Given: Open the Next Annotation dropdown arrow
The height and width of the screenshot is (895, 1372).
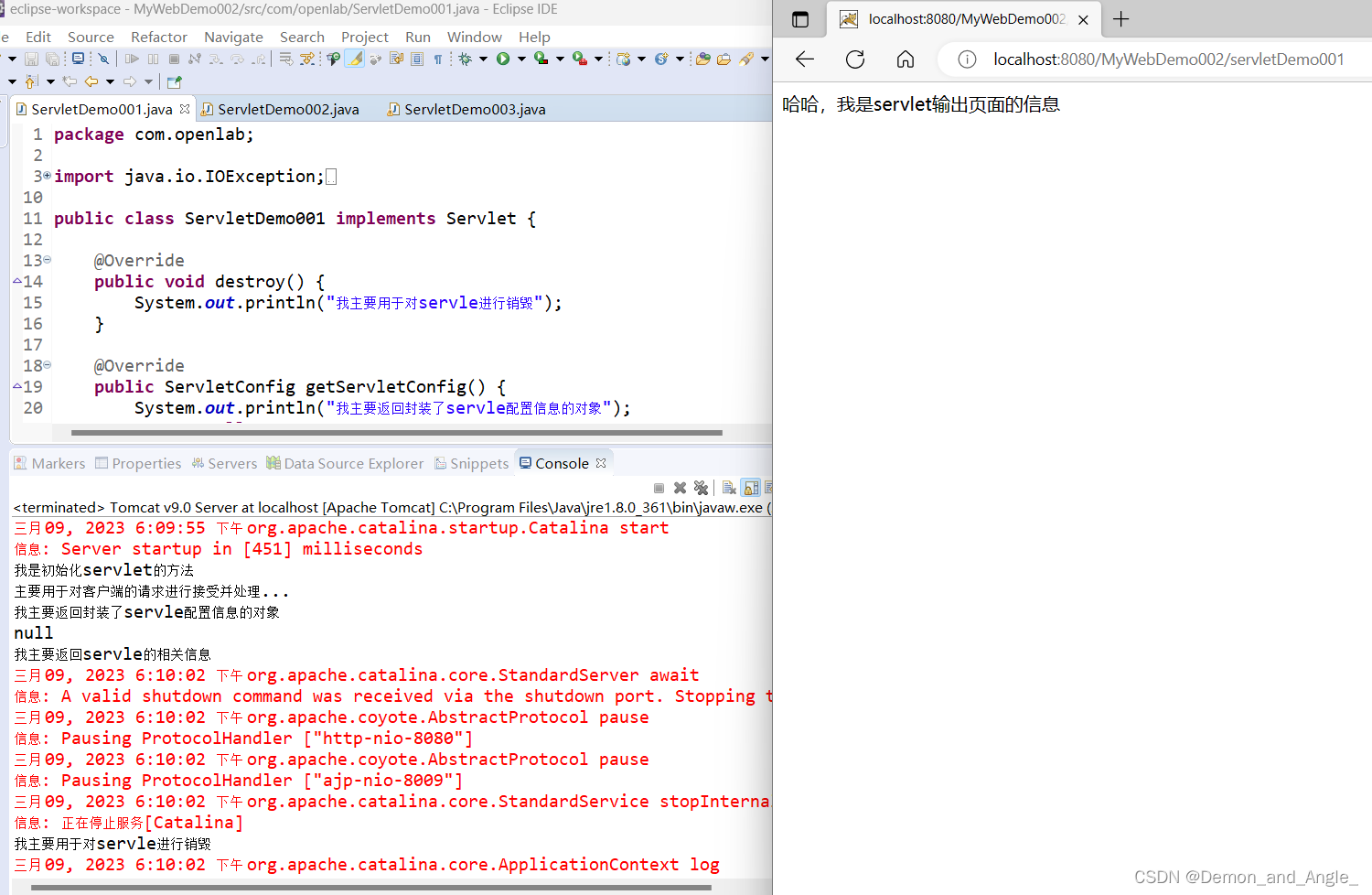Looking at the screenshot, I should point(50,81).
